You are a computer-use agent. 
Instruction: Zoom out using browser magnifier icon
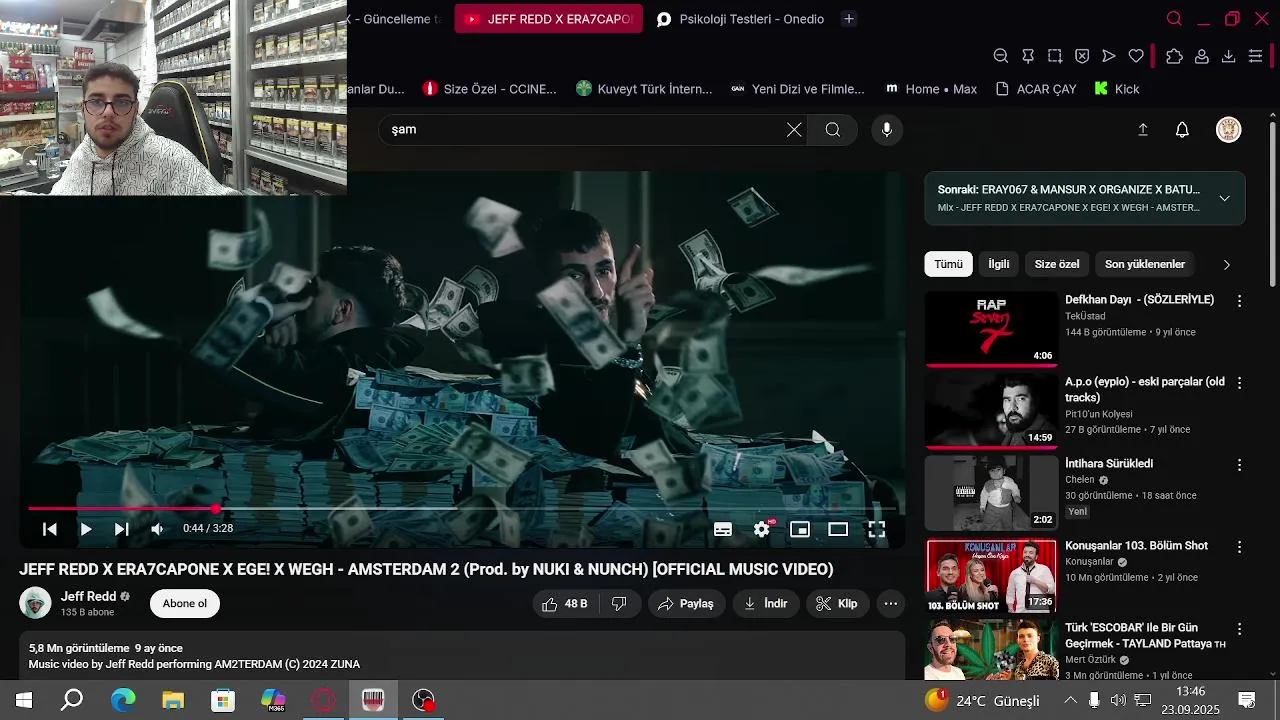1001,56
